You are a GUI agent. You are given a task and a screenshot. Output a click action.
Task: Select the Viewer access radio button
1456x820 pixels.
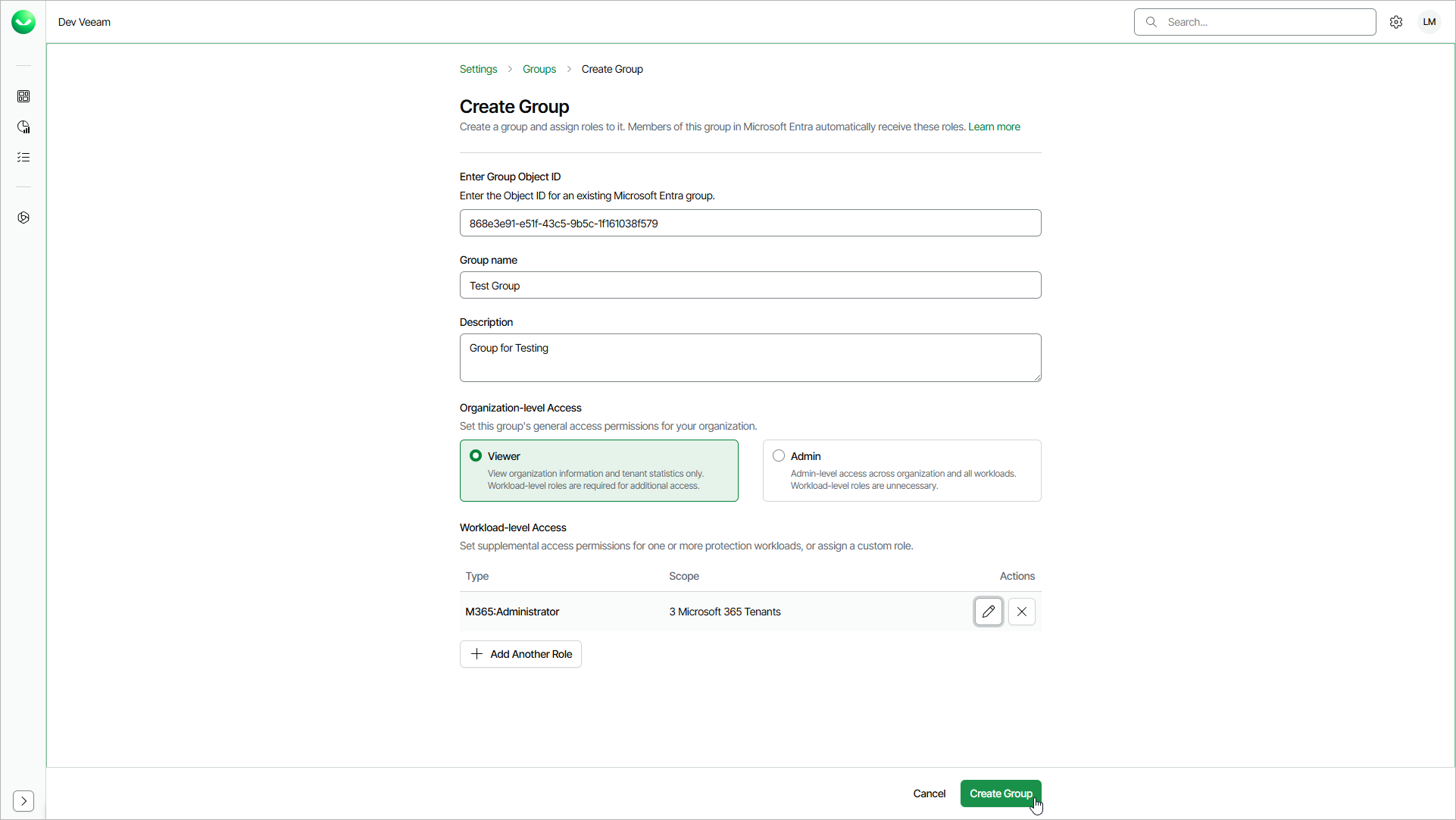[476, 455]
